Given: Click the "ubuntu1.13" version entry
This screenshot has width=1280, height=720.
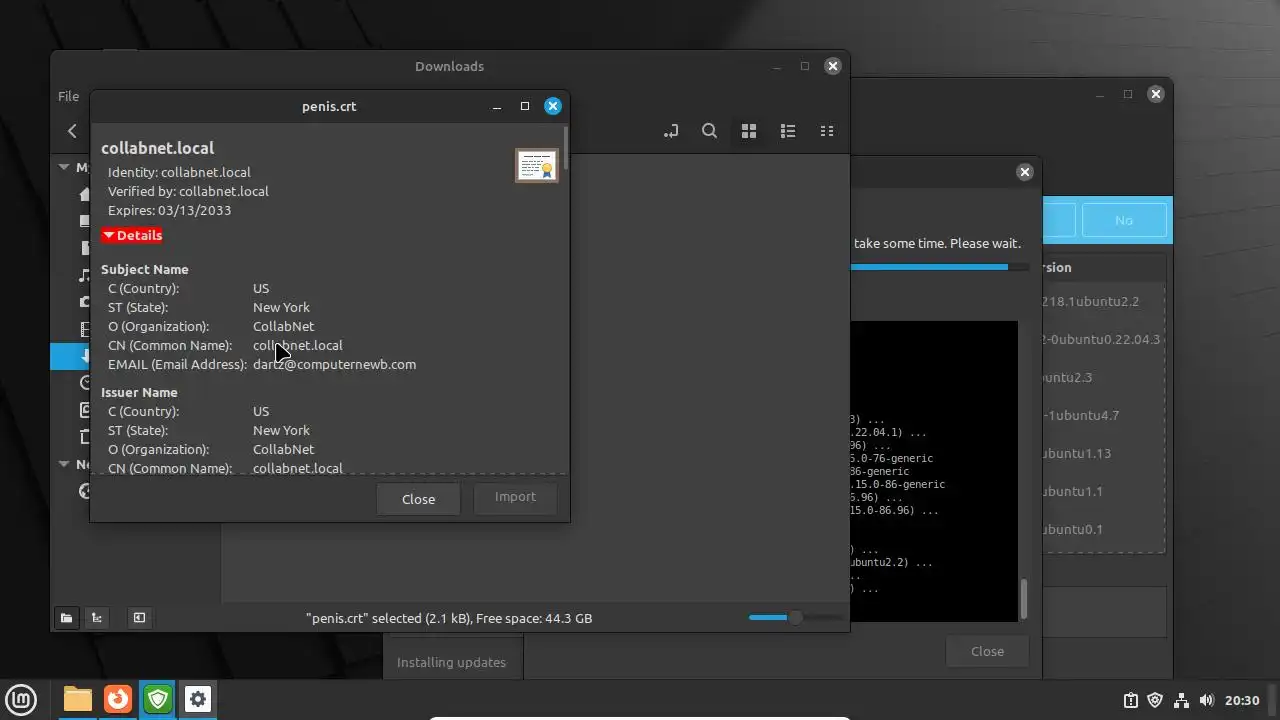Looking at the screenshot, I should tap(1075, 453).
